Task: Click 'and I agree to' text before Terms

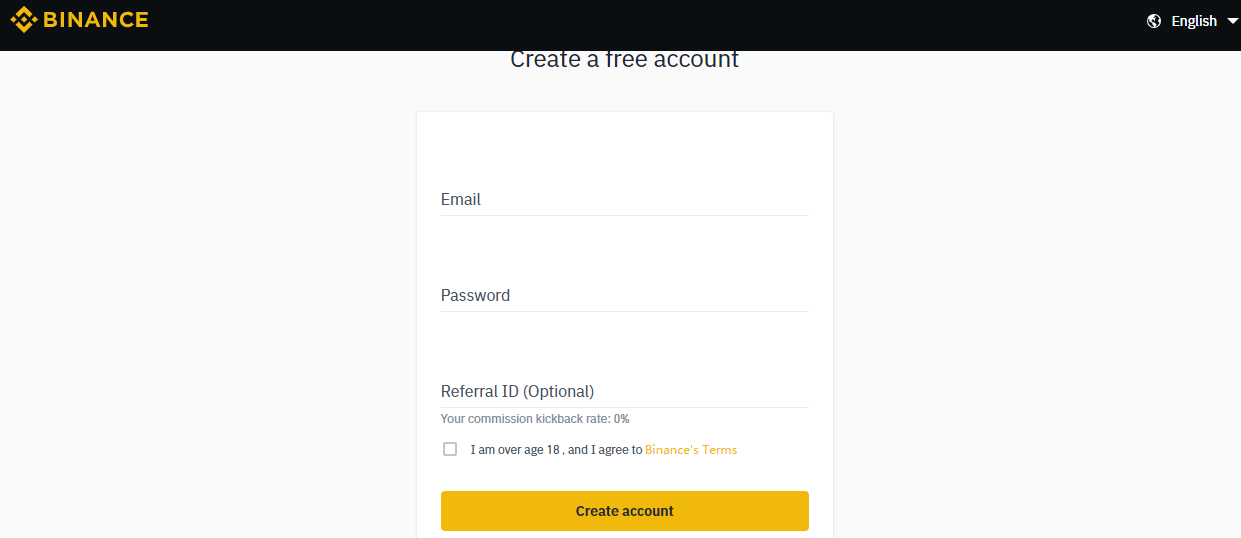Action: 604,450
